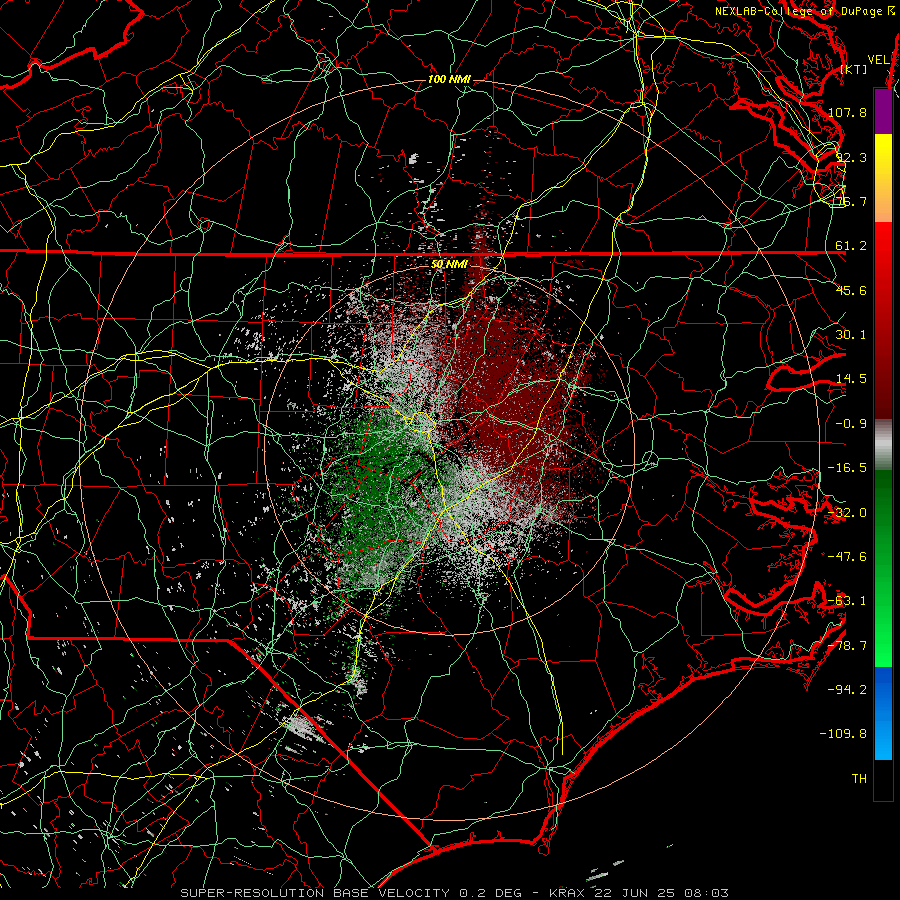This screenshot has height=900, width=900.
Task: Click the -63.1 scale value
Action: point(847,601)
